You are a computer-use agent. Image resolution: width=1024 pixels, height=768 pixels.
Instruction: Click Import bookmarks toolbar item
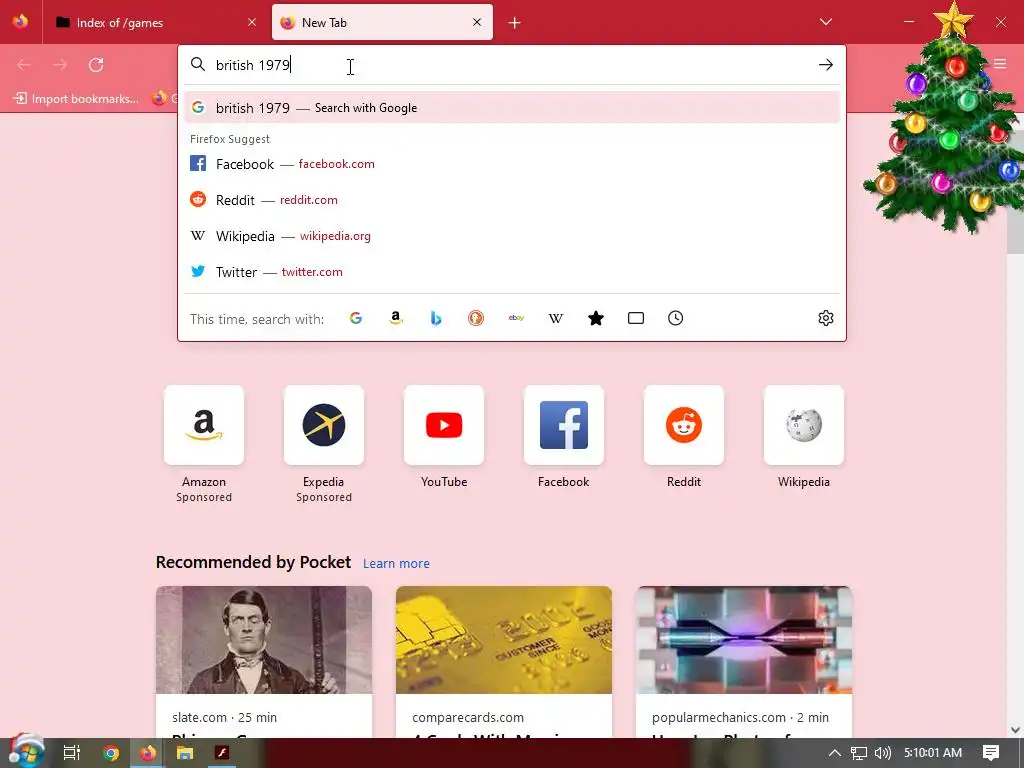(76, 99)
